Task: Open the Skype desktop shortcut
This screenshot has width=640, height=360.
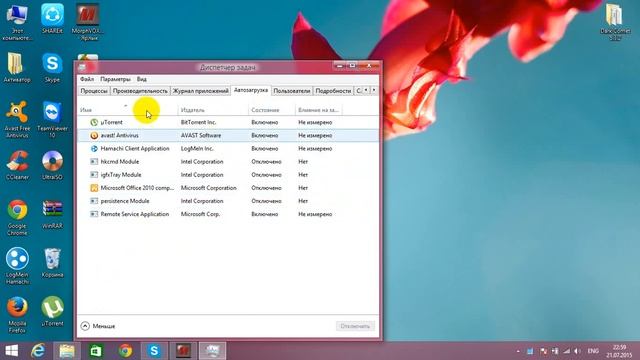Action: pyautogui.click(x=52, y=68)
